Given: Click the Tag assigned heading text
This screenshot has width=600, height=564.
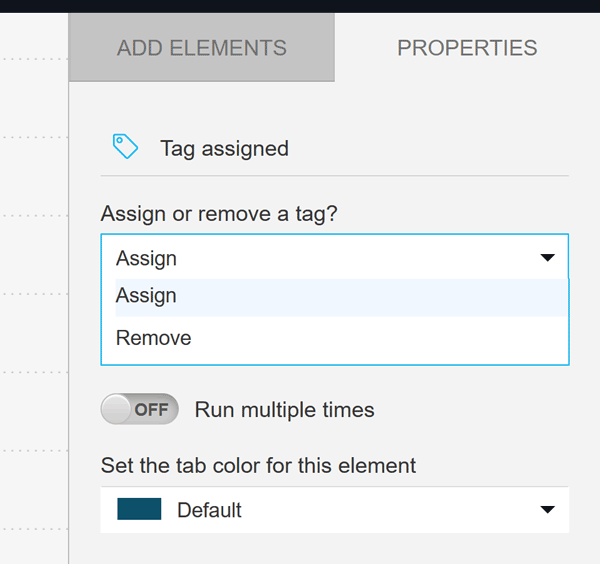Looking at the screenshot, I should coord(224,149).
